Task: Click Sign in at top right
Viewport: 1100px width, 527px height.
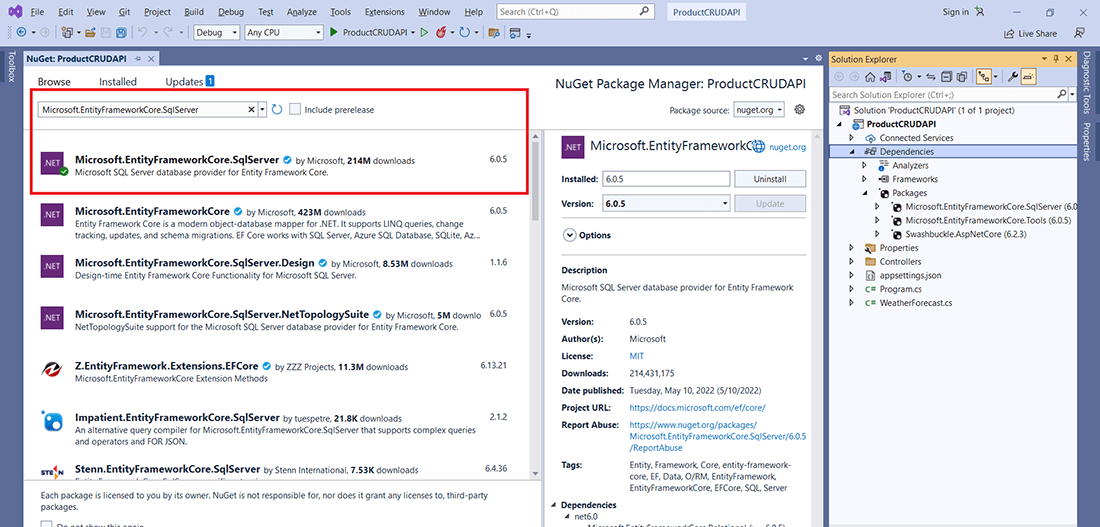Action: [955, 12]
